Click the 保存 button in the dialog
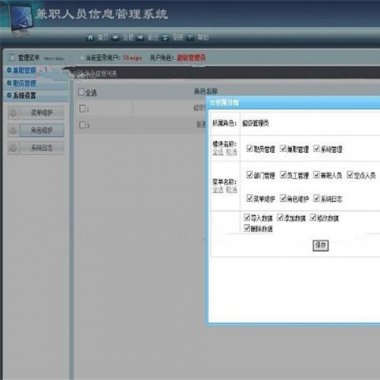 [x=321, y=245]
